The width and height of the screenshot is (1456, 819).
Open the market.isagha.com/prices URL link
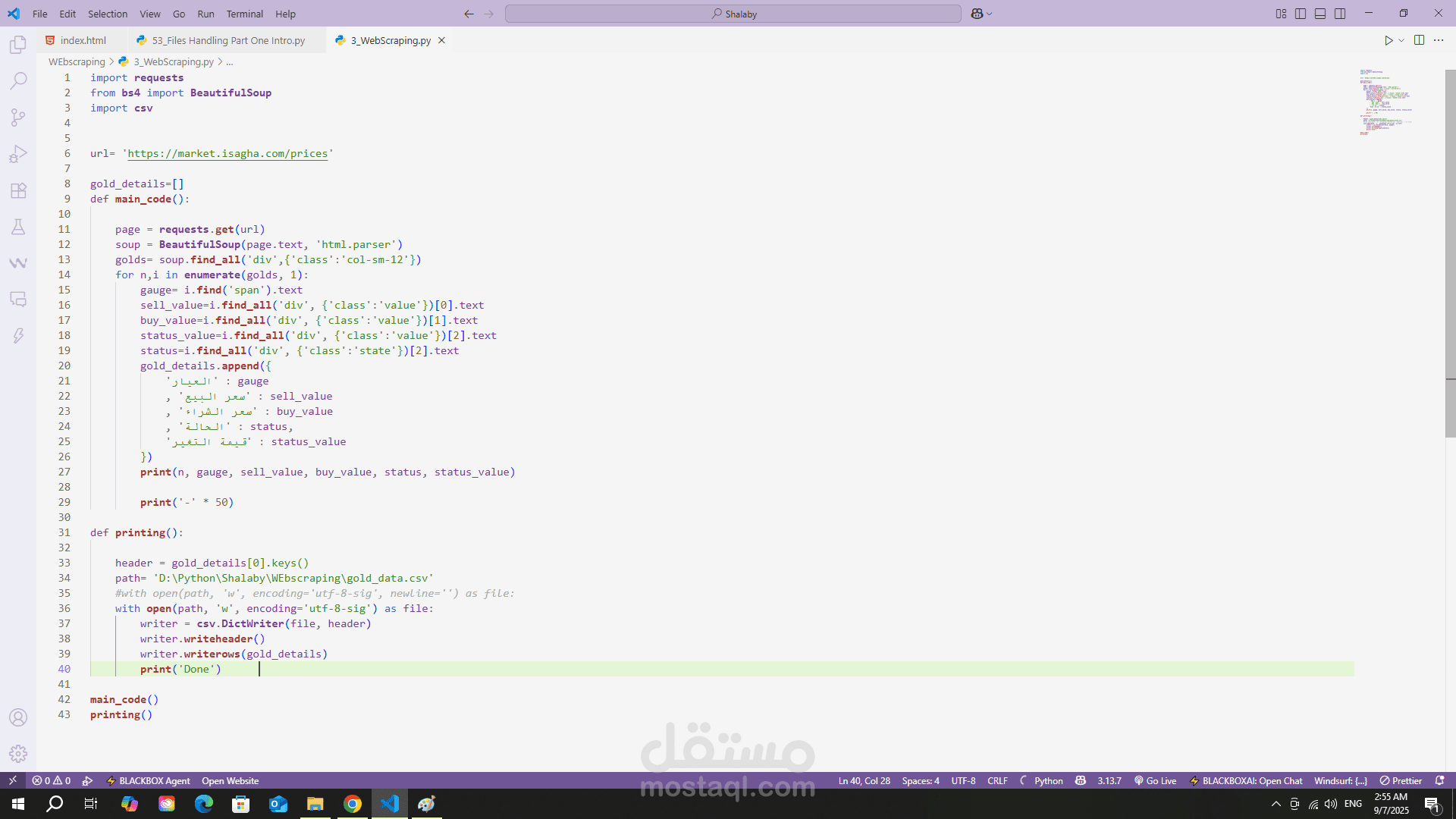point(227,153)
